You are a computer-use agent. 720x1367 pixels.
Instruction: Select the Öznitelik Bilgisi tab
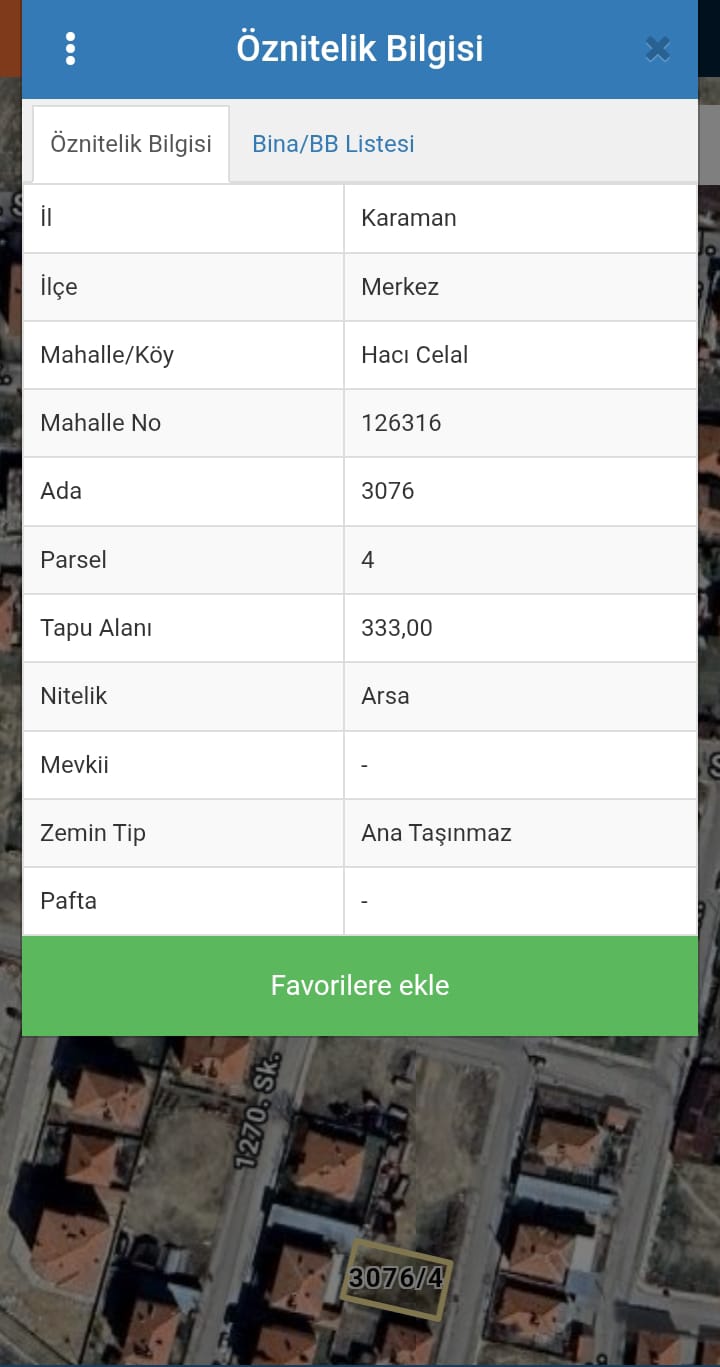click(131, 144)
